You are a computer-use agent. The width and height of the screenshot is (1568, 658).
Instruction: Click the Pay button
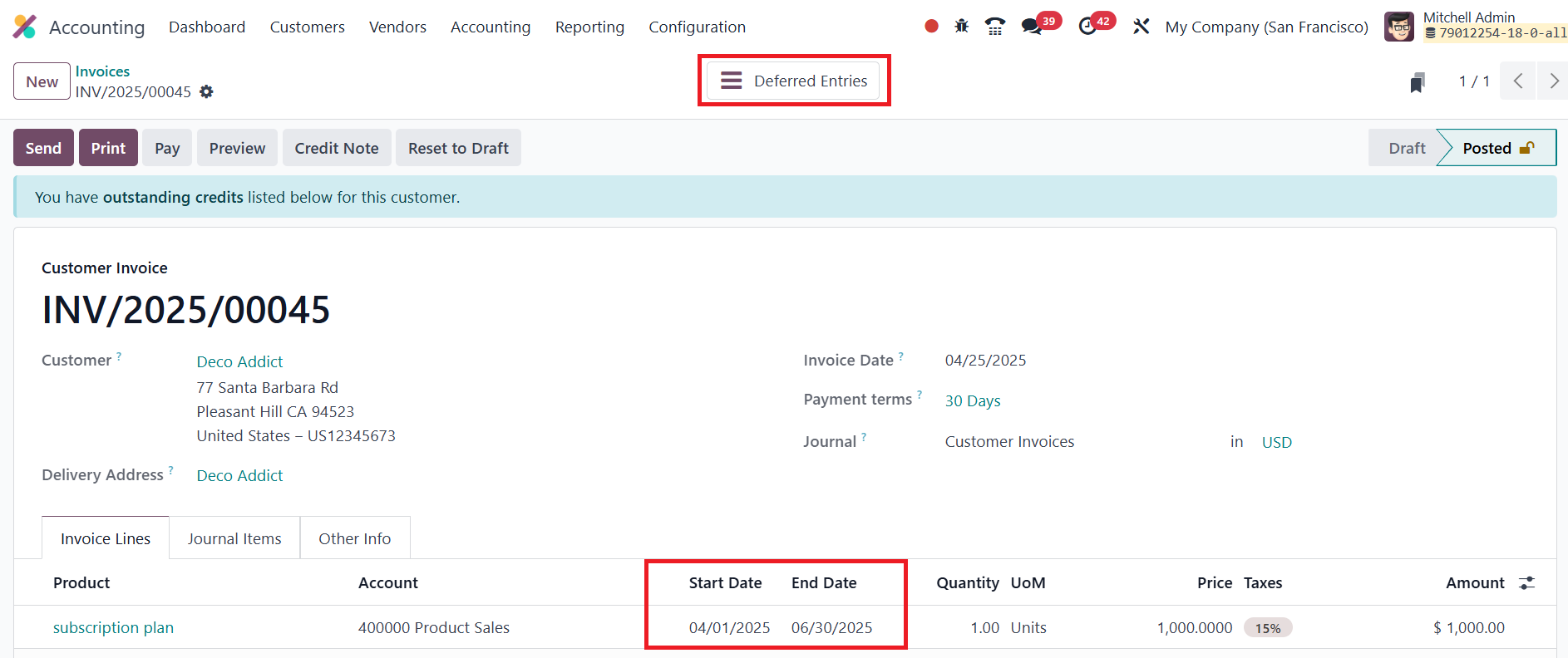(x=167, y=148)
